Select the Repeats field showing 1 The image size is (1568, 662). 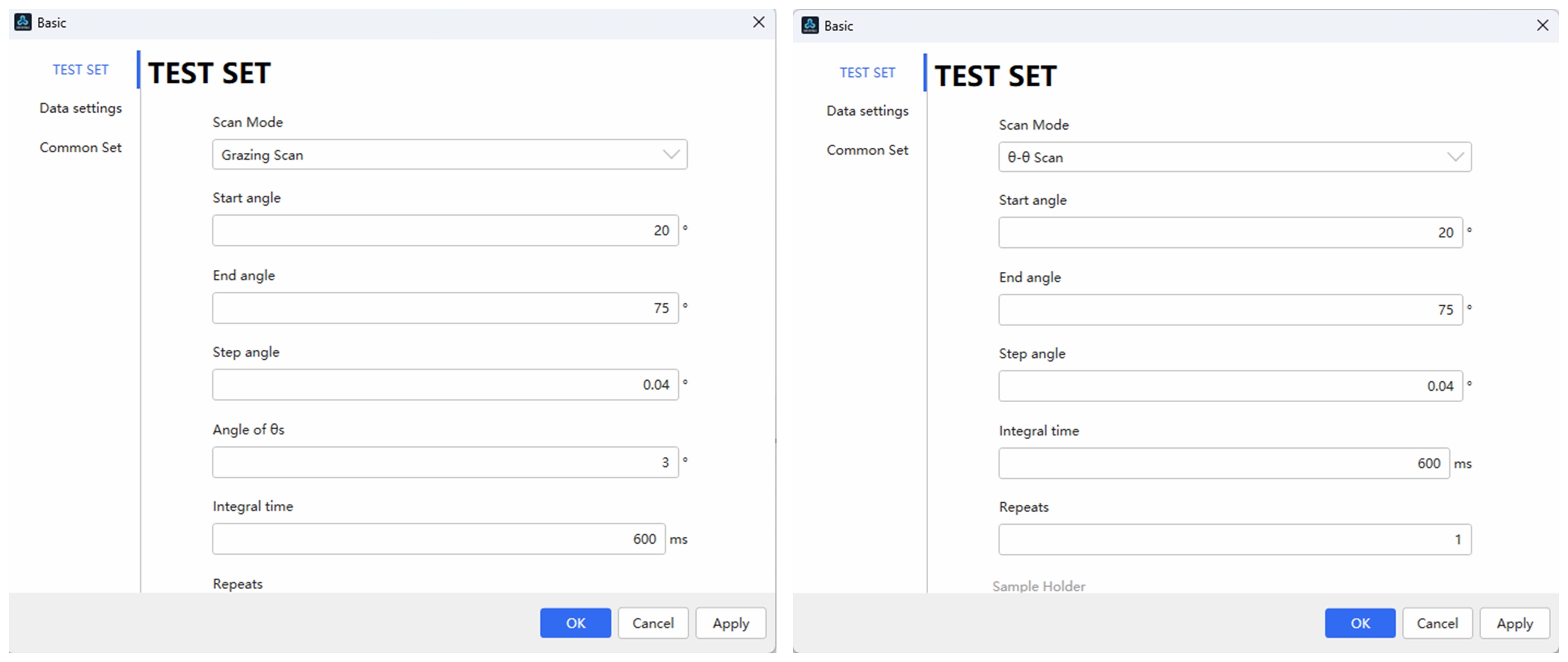[1234, 540]
